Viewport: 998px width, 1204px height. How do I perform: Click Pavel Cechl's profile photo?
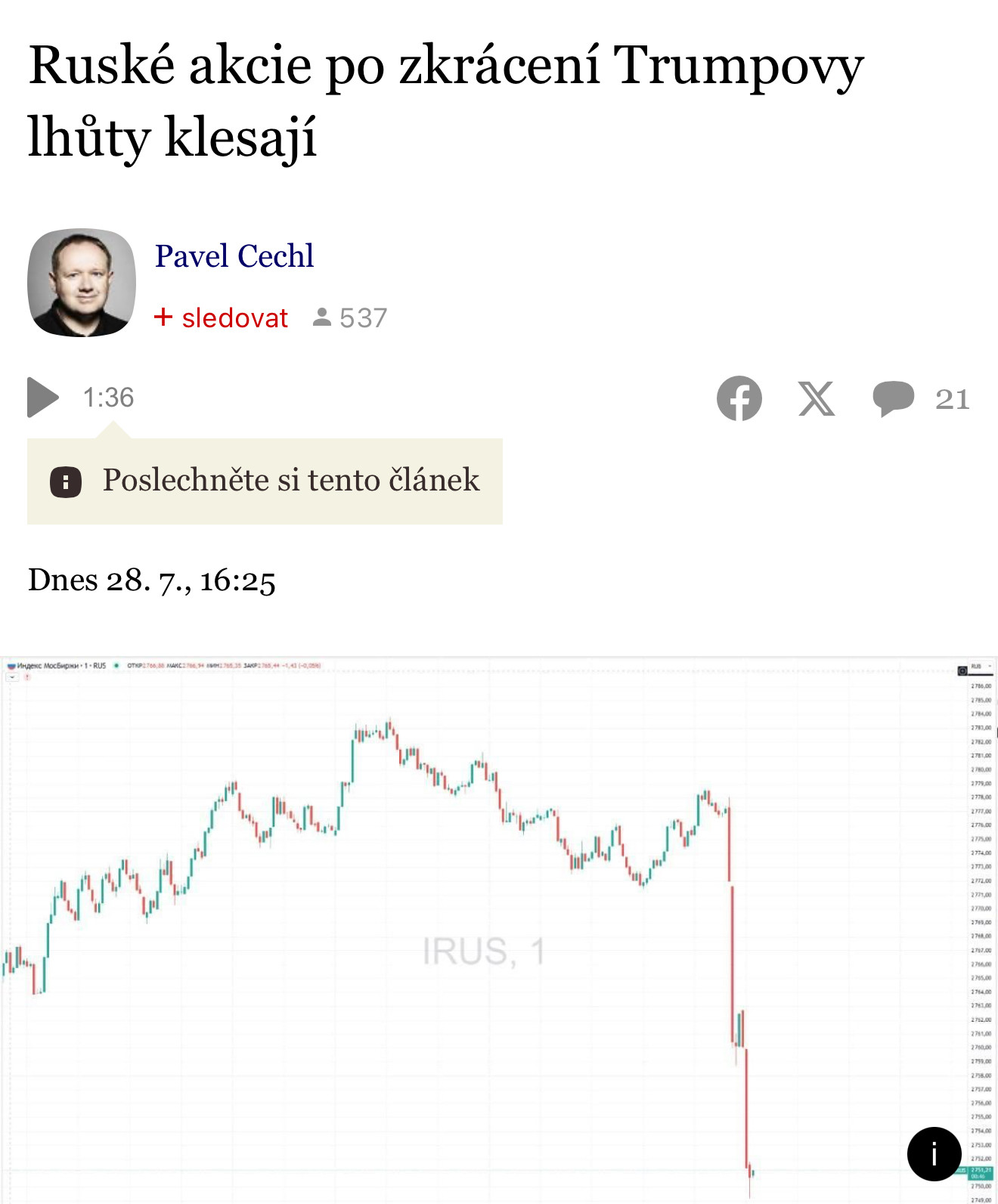point(82,283)
